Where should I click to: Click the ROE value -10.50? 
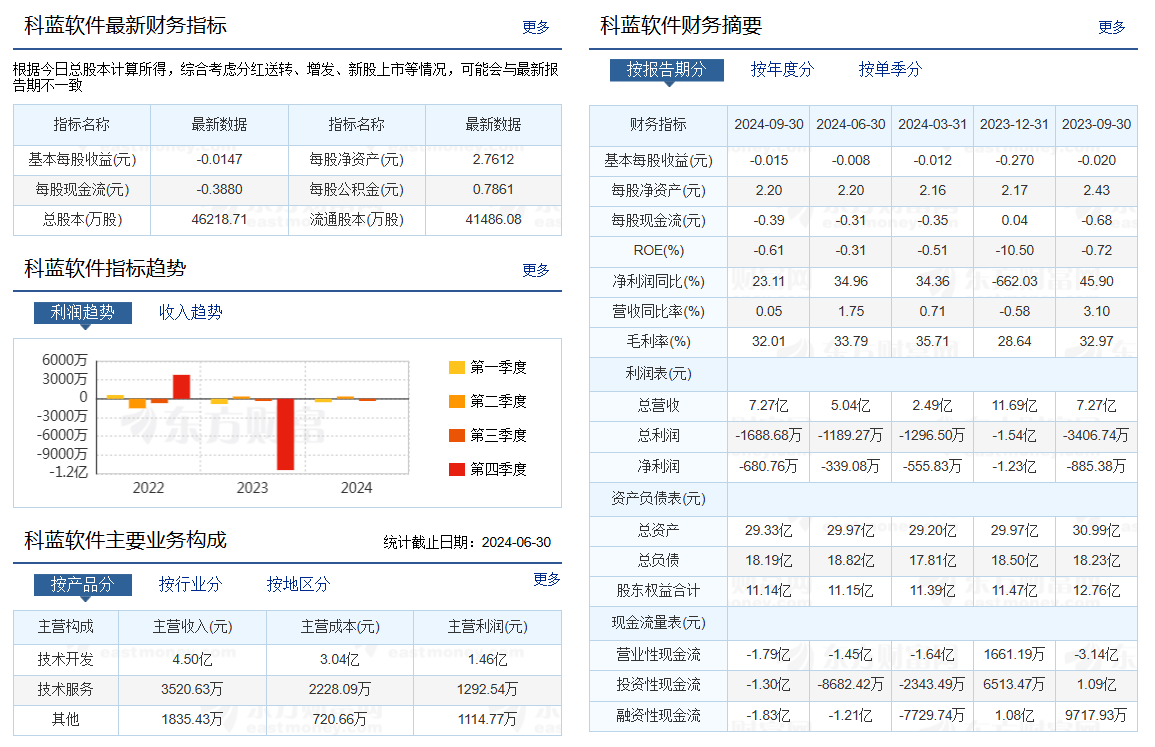1014,250
